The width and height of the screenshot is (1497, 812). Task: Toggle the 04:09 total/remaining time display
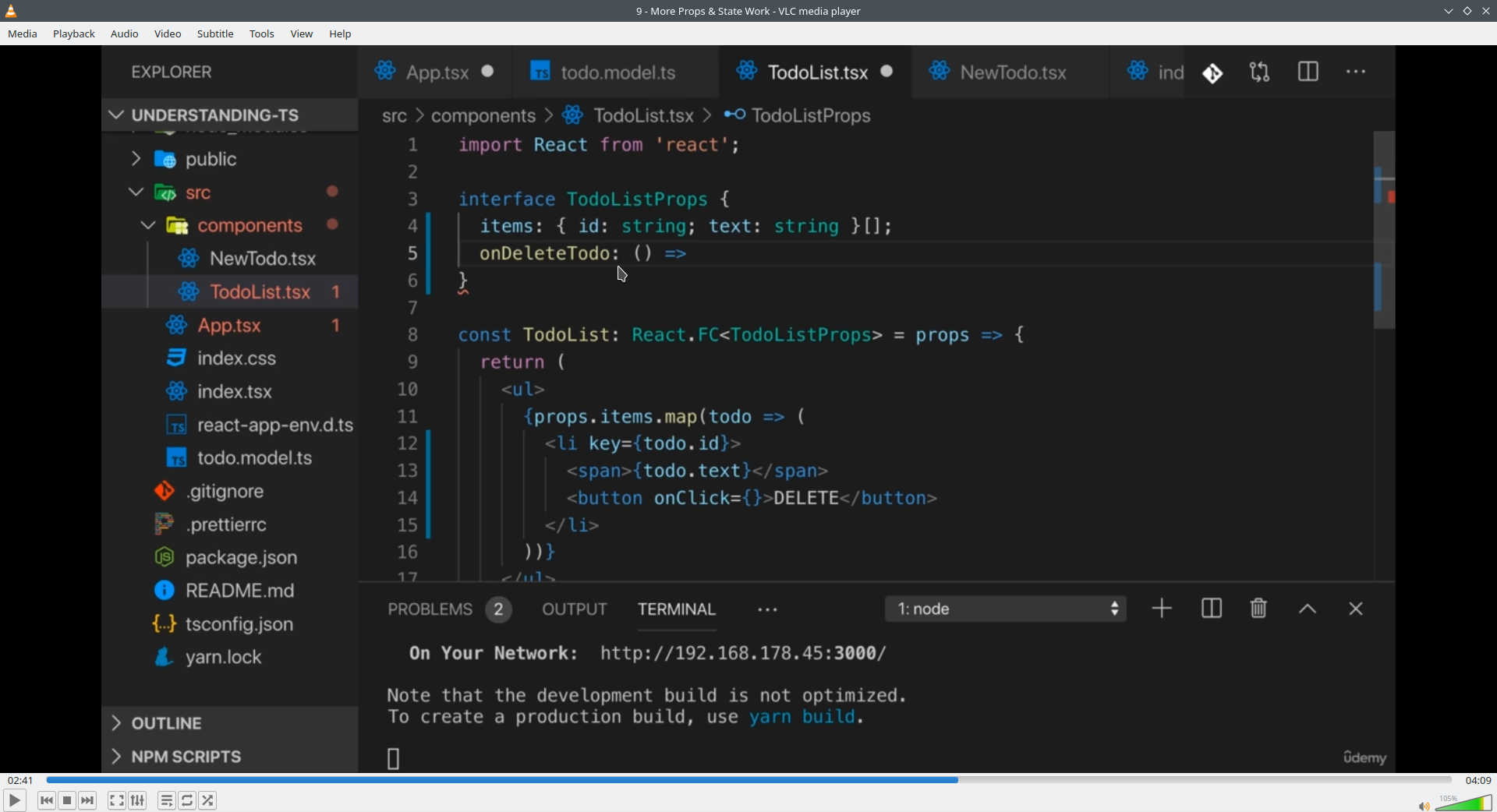click(x=1478, y=780)
